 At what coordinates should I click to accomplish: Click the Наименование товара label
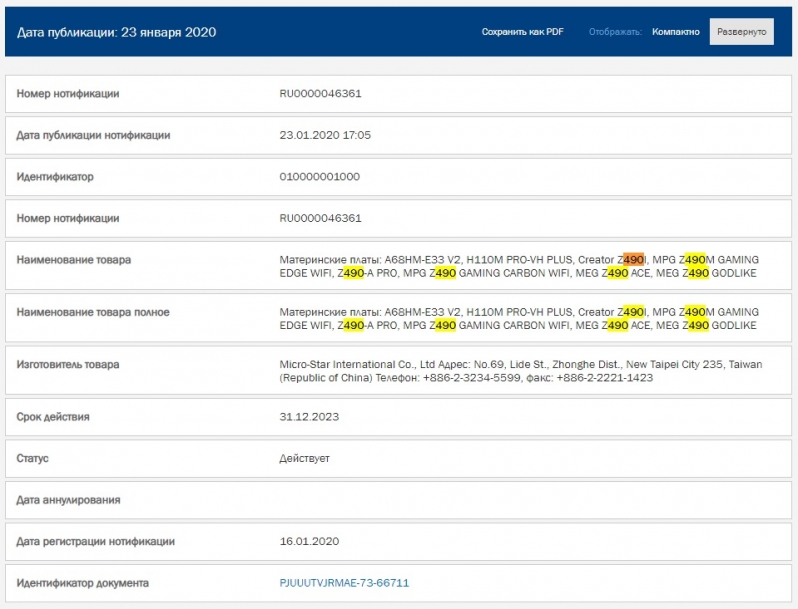74,260
